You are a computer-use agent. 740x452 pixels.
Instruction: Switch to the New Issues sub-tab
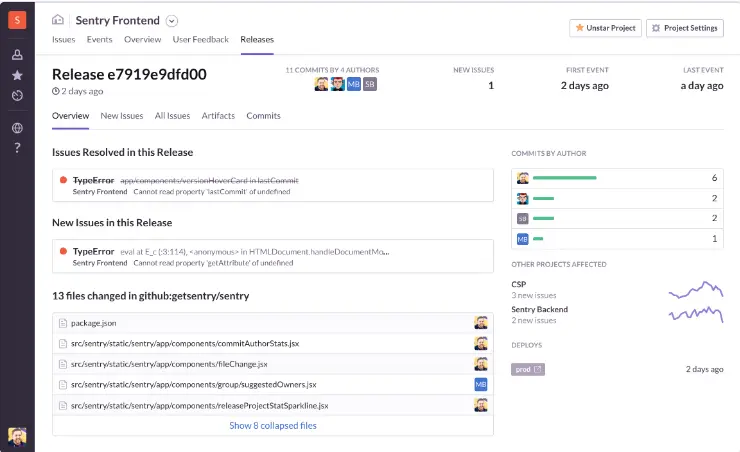click(122, 116)
